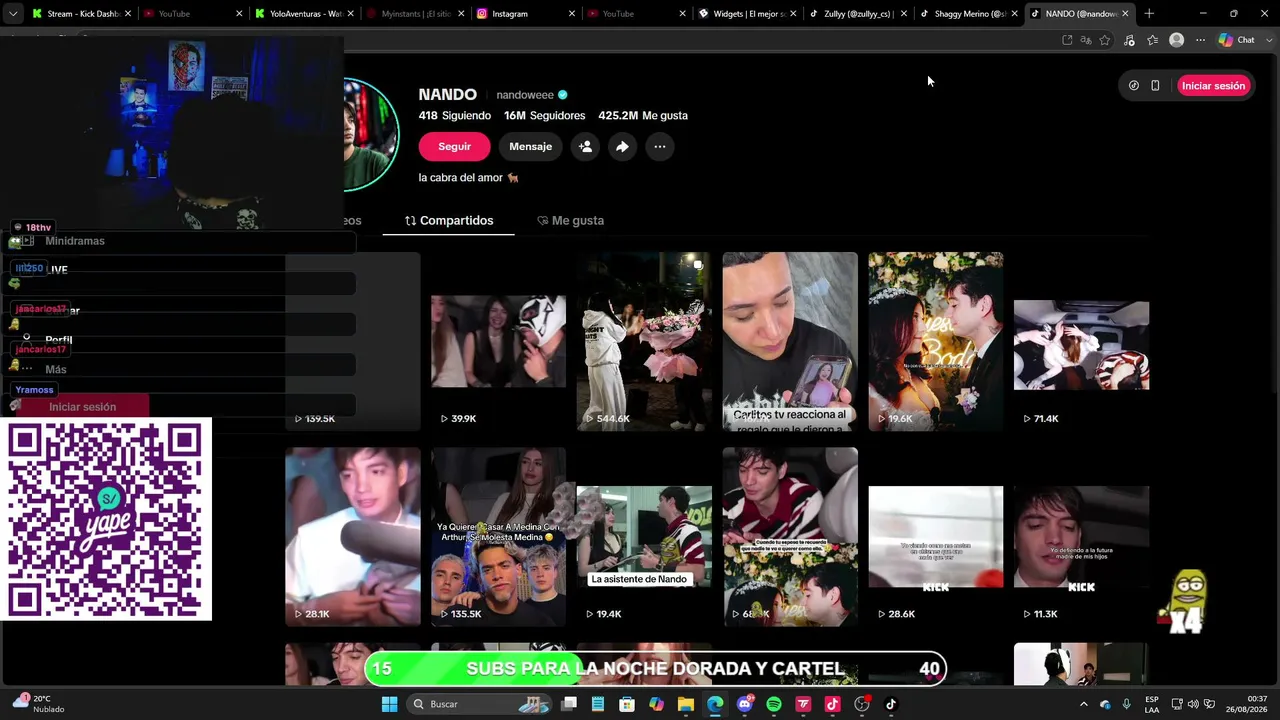The image size is (1280, 720).
Task: Open the Casar A Medina video 135.5K
Action: tap(498, 537)
